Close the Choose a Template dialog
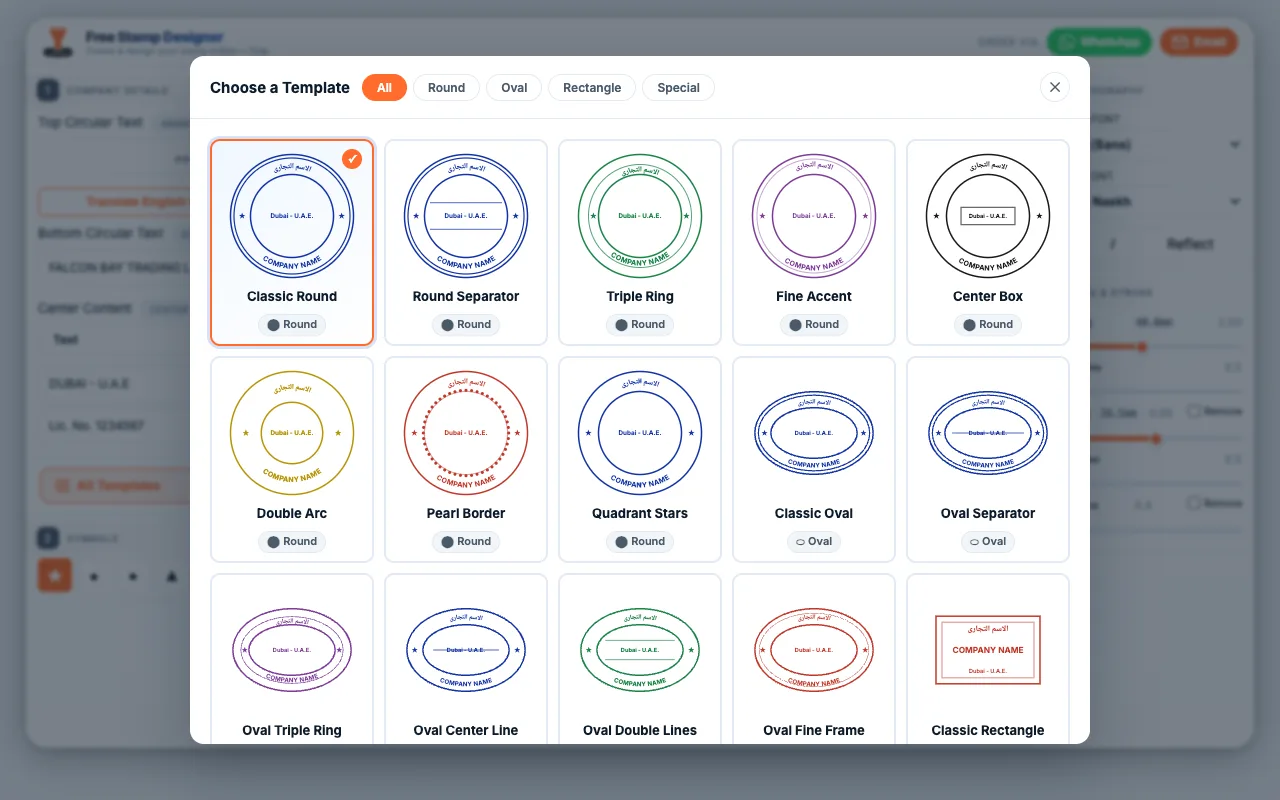 [1054, 87]
